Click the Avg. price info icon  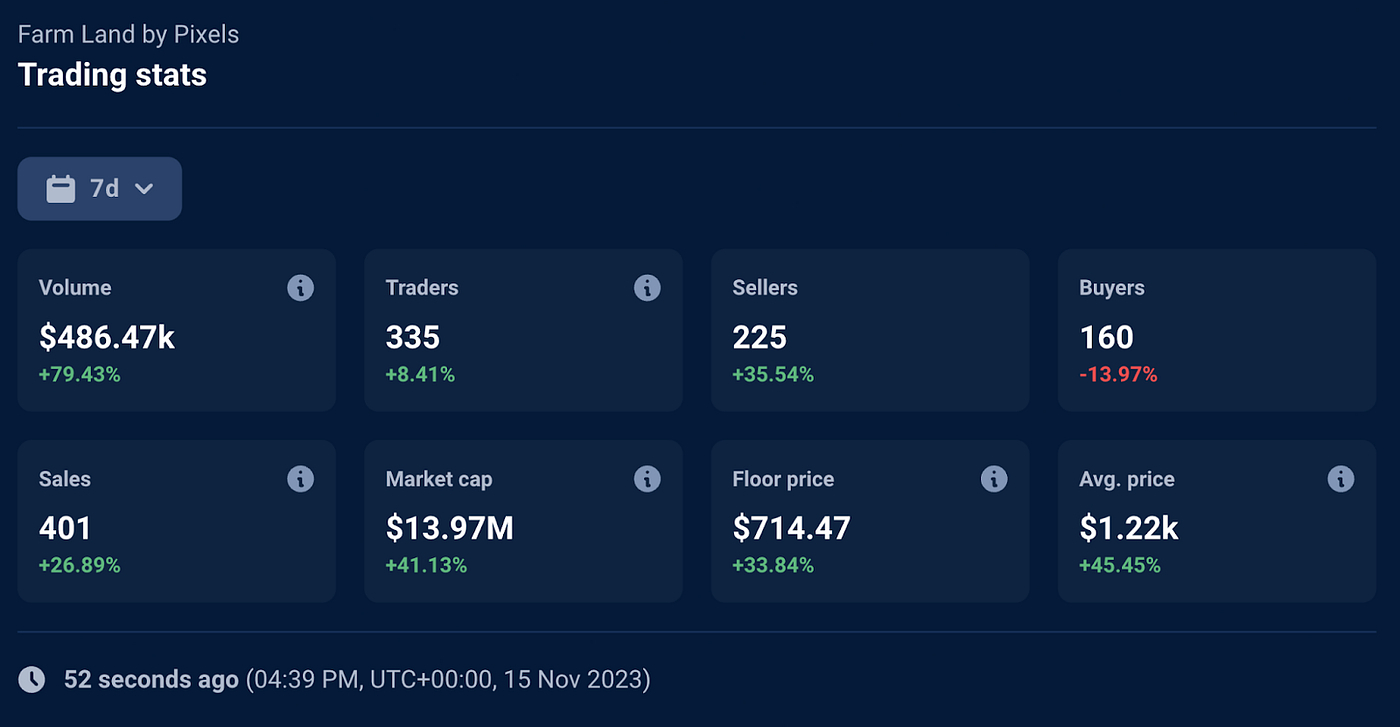coord(1341,479)
